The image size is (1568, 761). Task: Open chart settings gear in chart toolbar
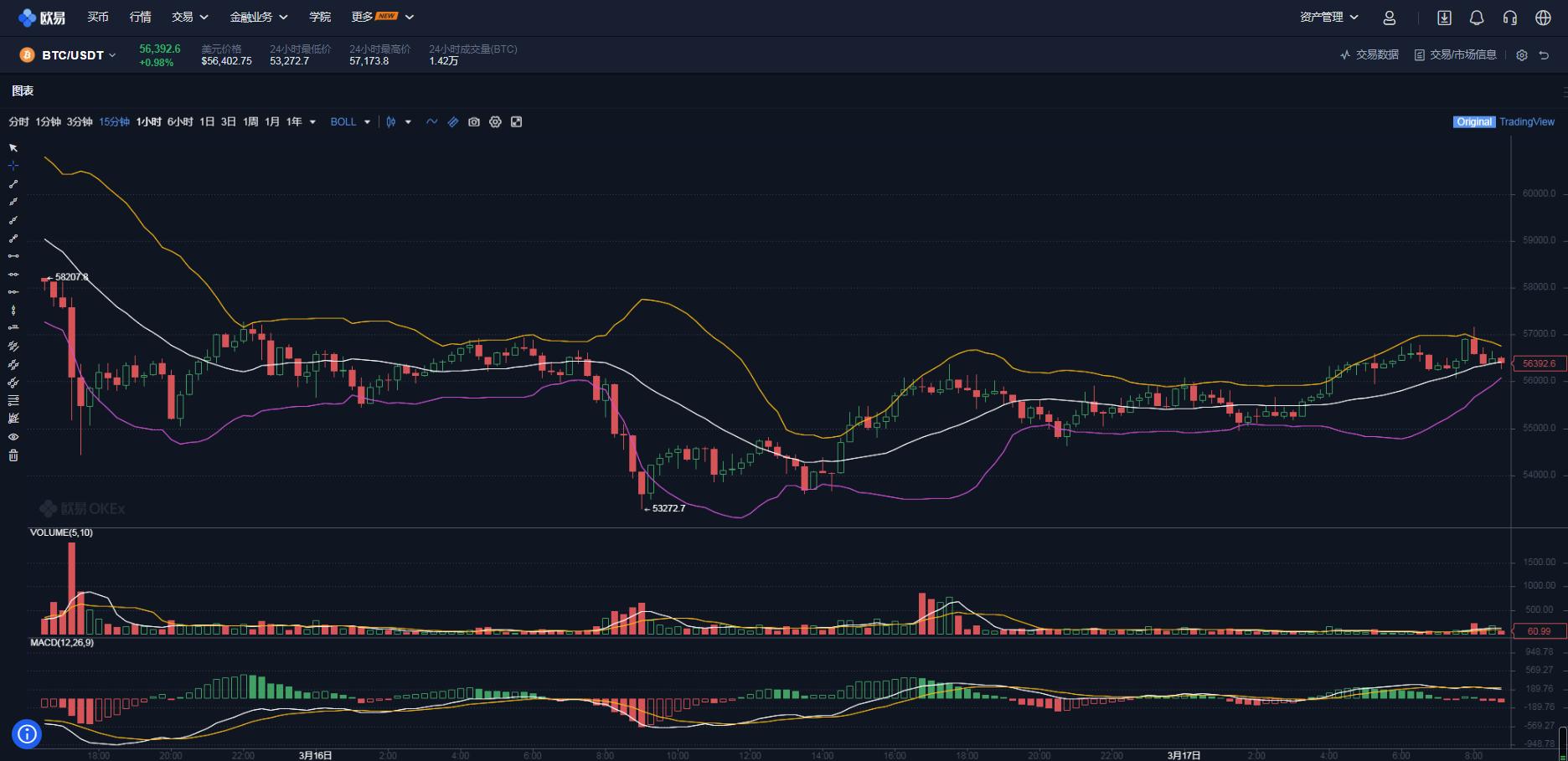495,122
